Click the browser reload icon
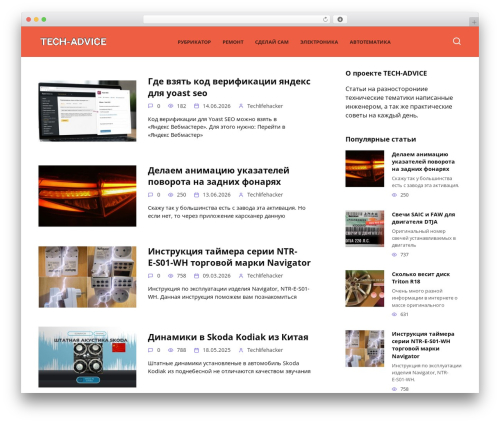The image size is (500, 423). coord(325,19)
